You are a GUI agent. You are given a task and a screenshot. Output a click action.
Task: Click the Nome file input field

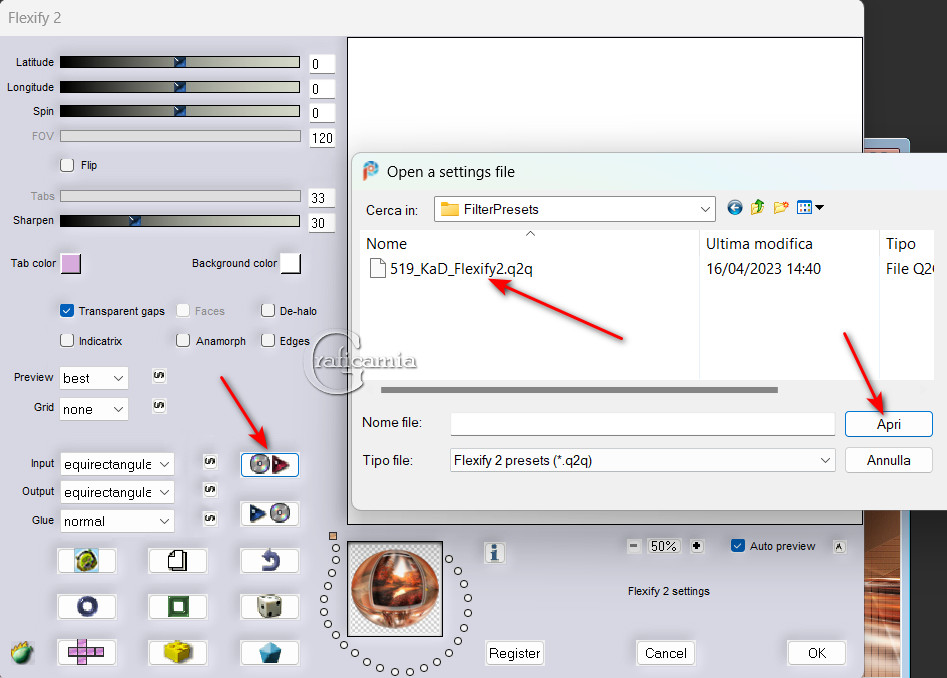pyautogui.click(x=643, y=424)
